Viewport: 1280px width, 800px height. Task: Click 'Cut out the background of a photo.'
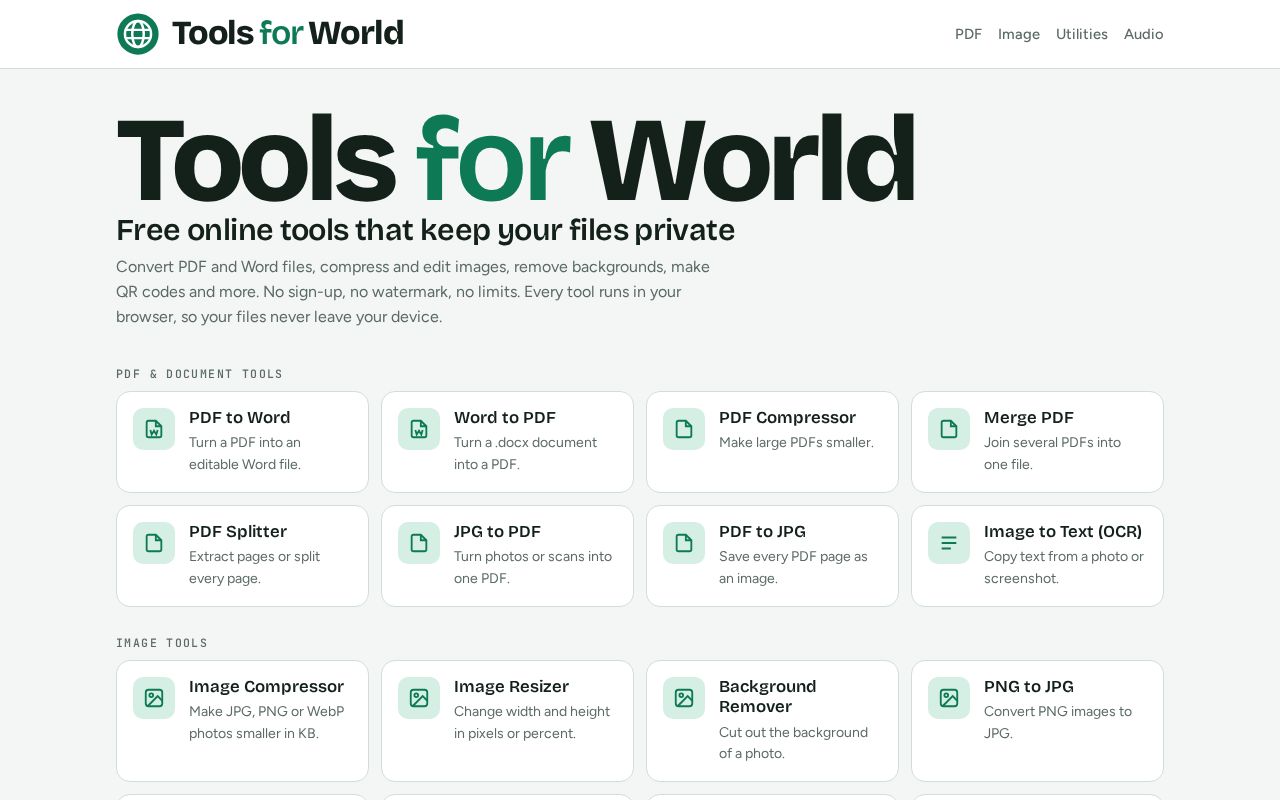pyautogui.click(x=793, y=743)
